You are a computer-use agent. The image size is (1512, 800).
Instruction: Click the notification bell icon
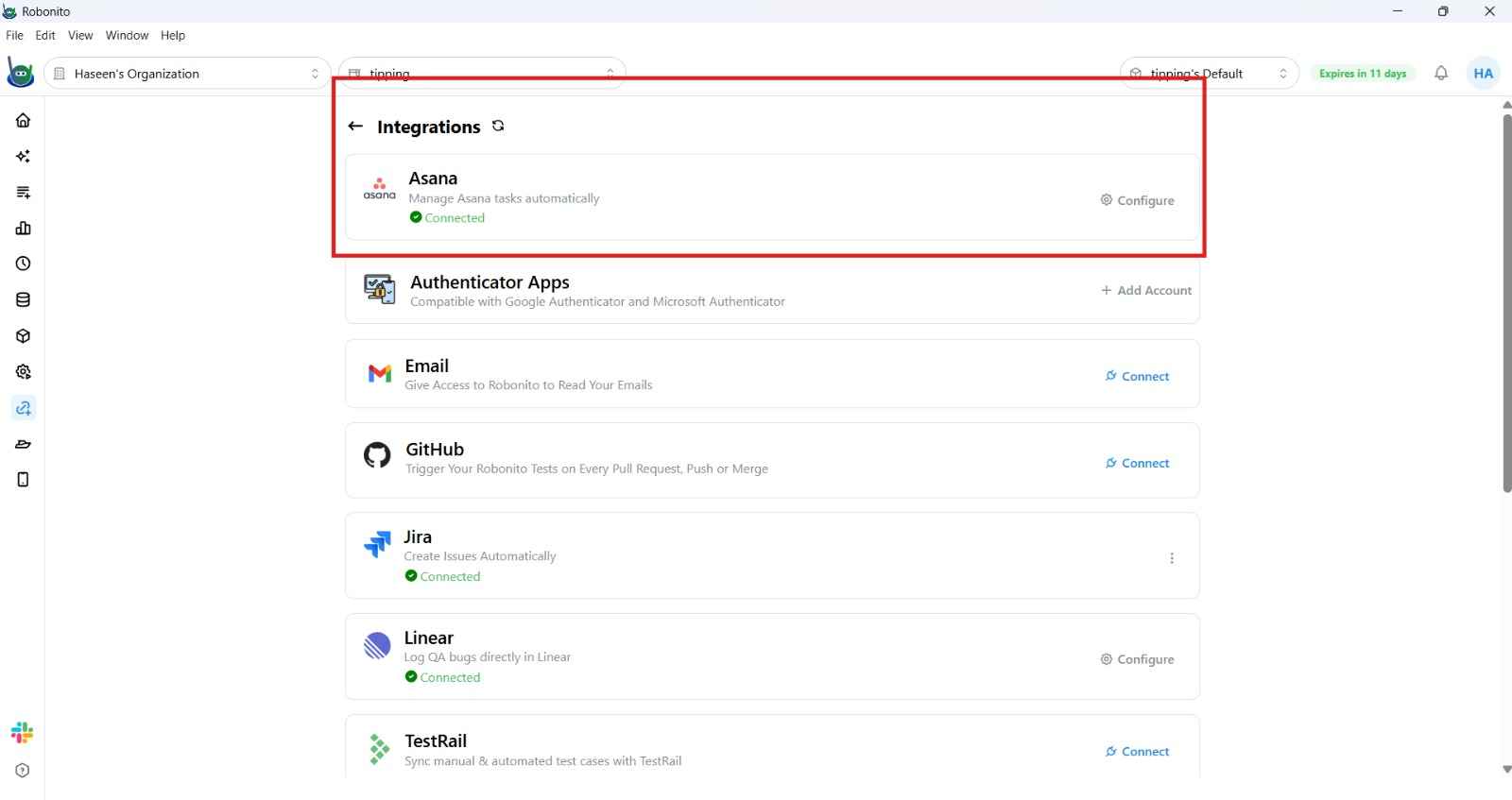[1441, 73]
